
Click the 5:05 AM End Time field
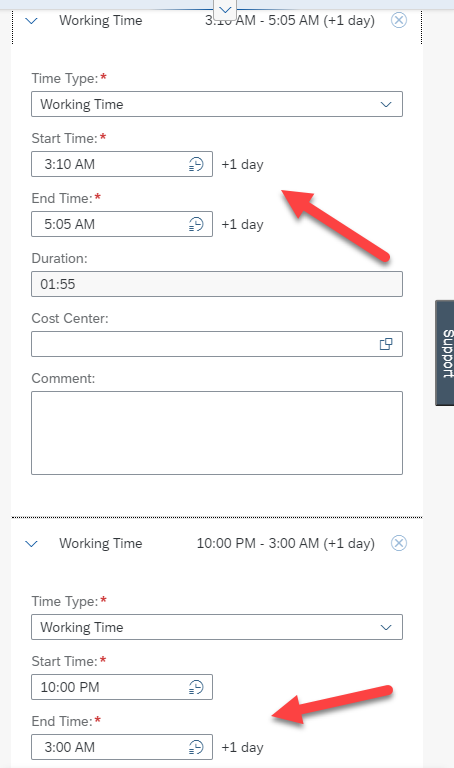pos(122,224)
